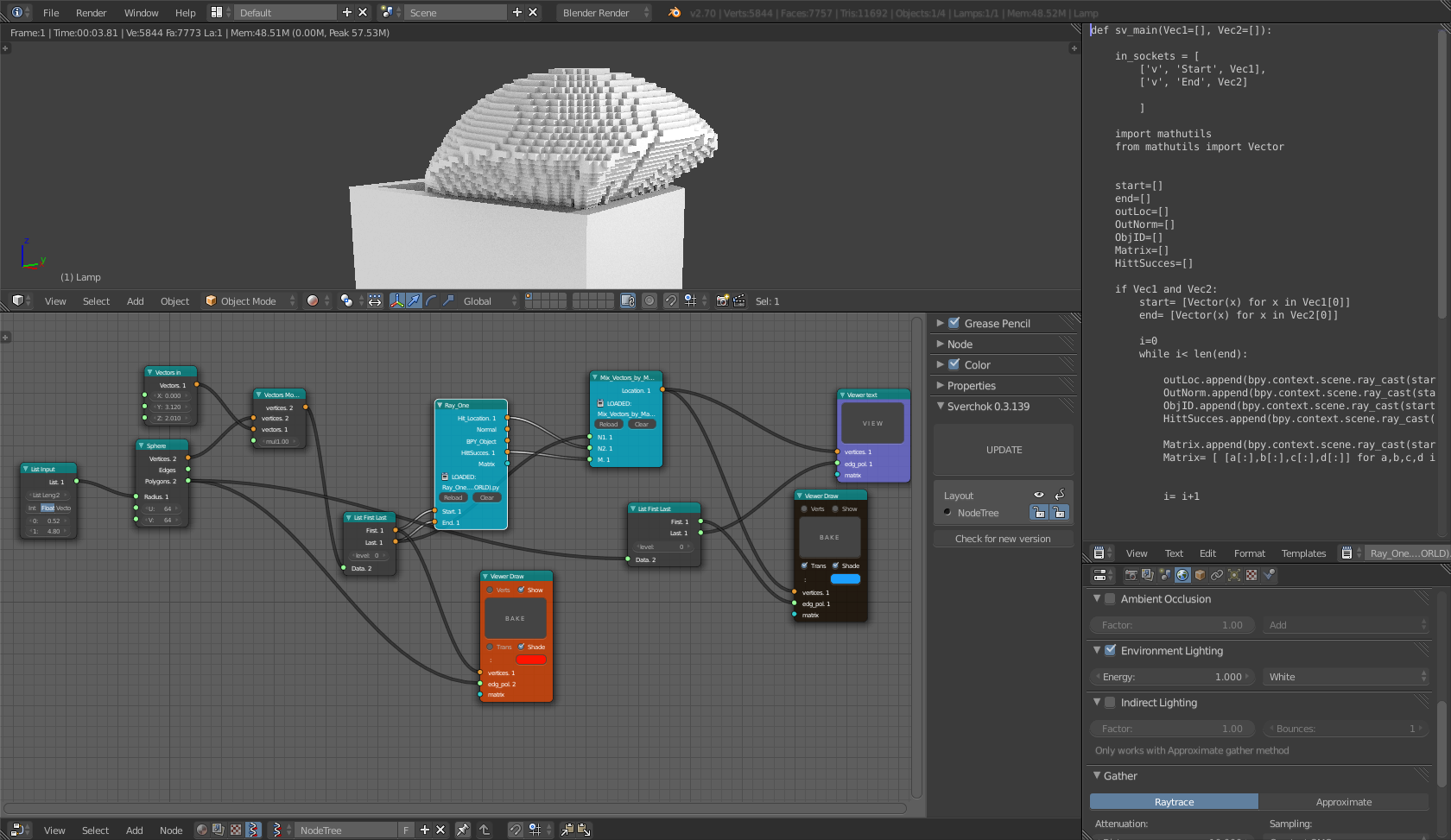Open the Add menu in node editor

[134, 830]
